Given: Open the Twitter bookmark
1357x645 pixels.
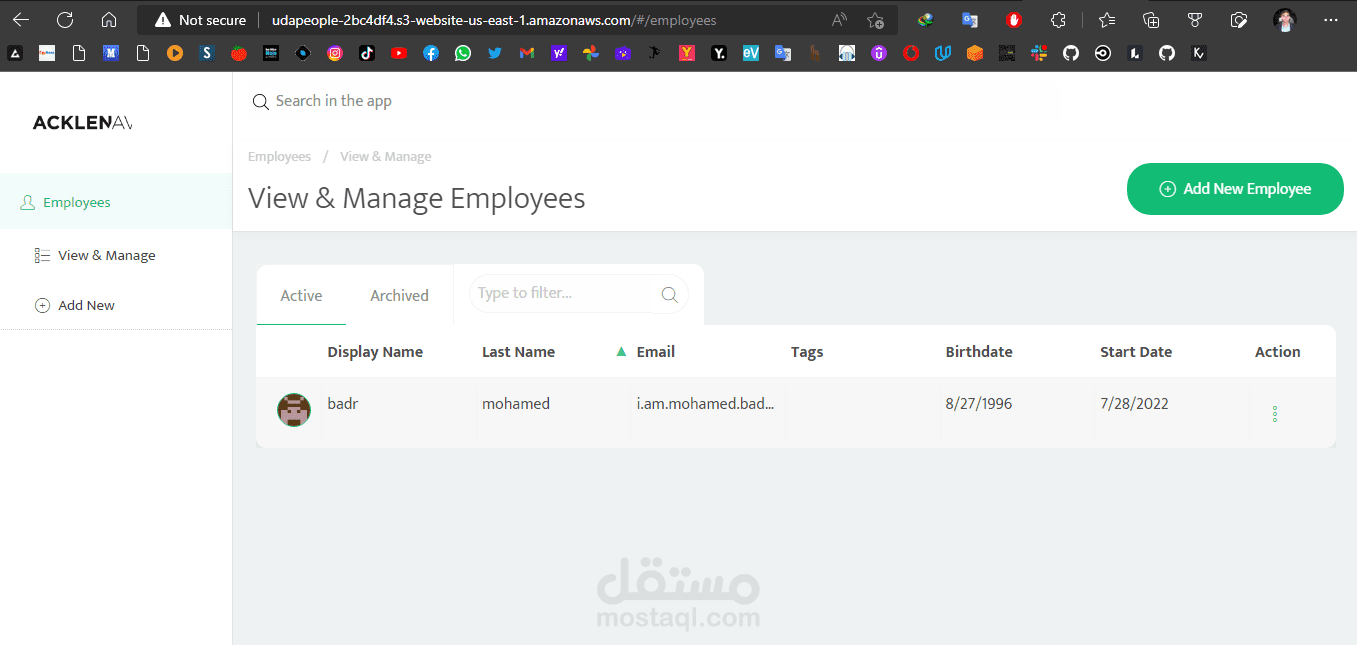Looking at the screenshot, I should pyautogui.click(x=495, y=54).
